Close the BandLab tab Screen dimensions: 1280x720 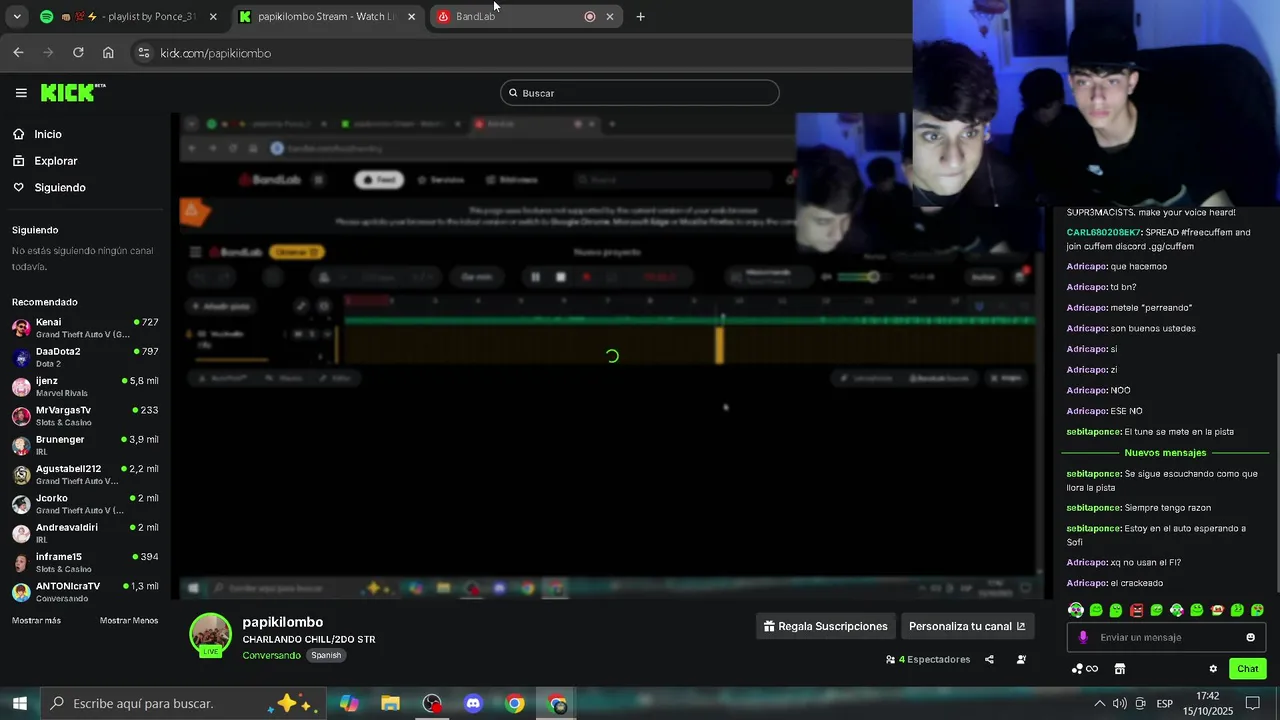click(610, 16)
